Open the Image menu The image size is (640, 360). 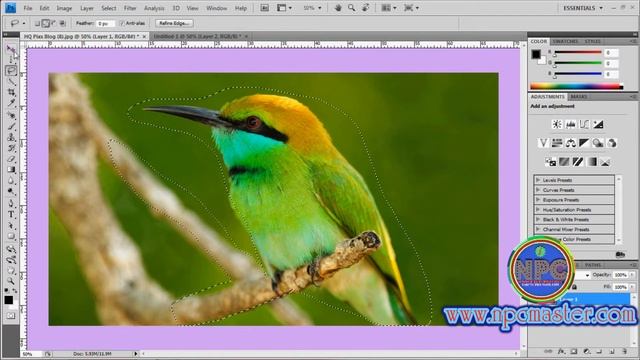pyautogui.click(x=64, y=8)
